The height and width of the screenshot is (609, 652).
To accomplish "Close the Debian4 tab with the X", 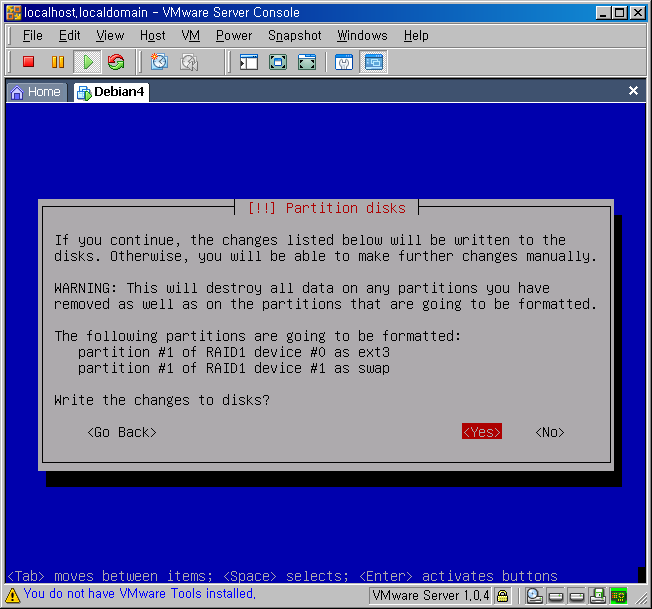I will coord(633,91).
